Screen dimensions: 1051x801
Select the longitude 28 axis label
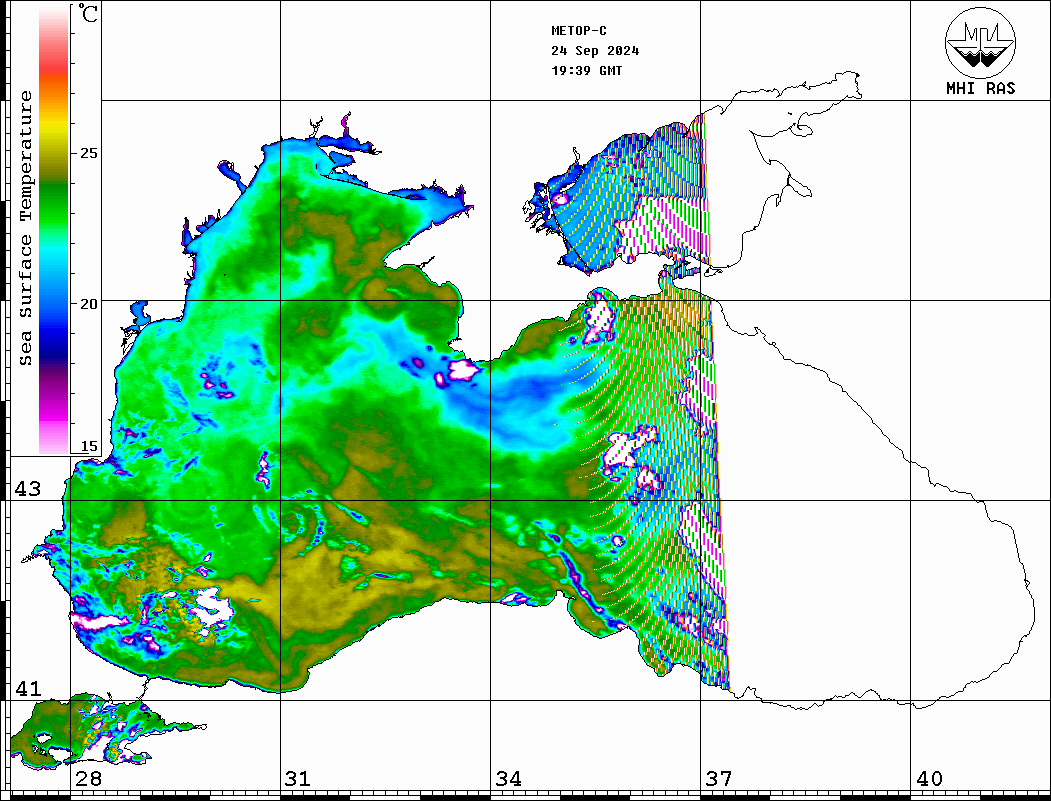click(88, 778)
